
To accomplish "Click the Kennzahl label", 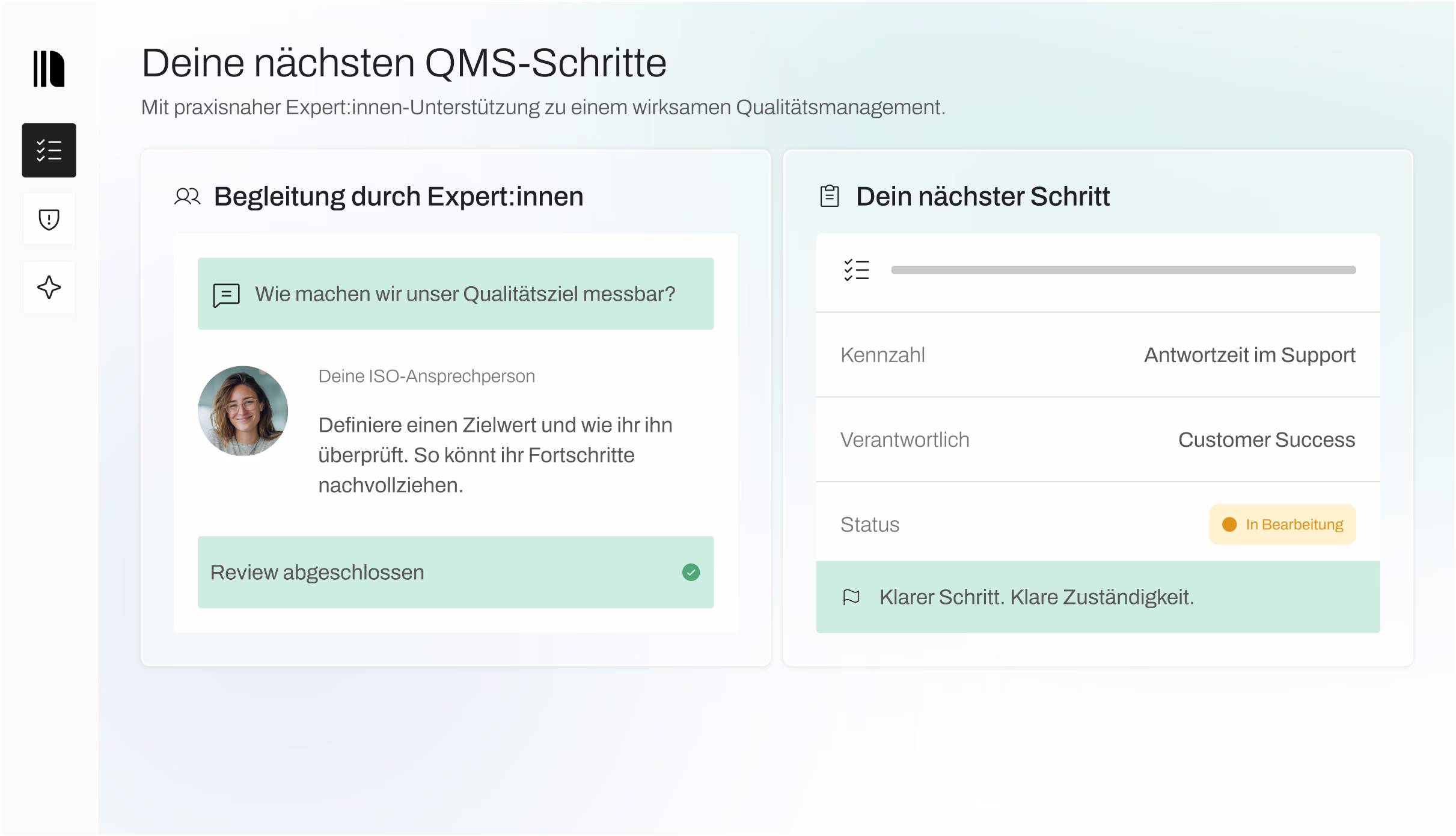I will coord(882,355).
